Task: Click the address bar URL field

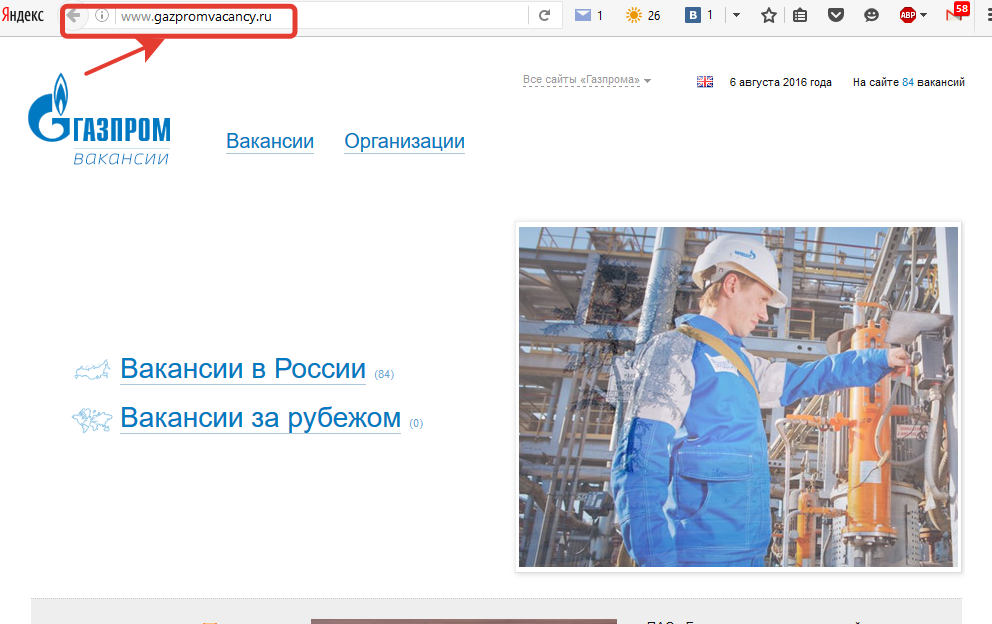Action: (323, 16)
